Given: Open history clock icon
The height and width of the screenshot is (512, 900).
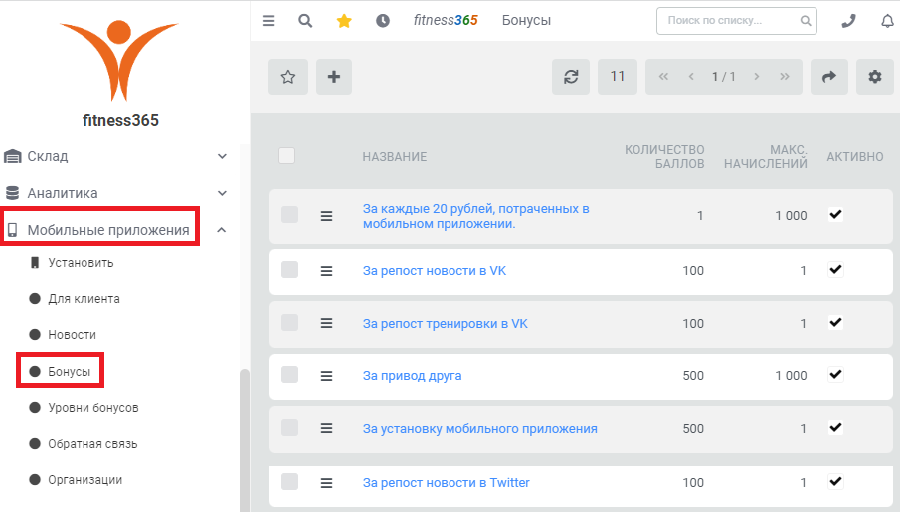Looking at the screenshot, I should point(383,21).
